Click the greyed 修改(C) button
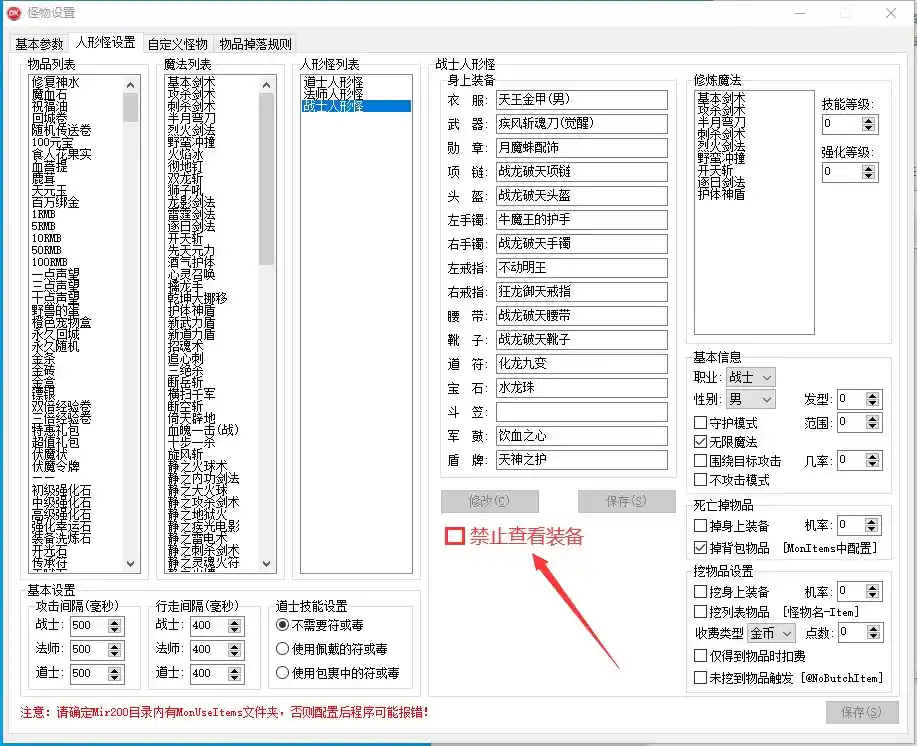This screenshot has height=746, width=917. [x=489, y=501]
